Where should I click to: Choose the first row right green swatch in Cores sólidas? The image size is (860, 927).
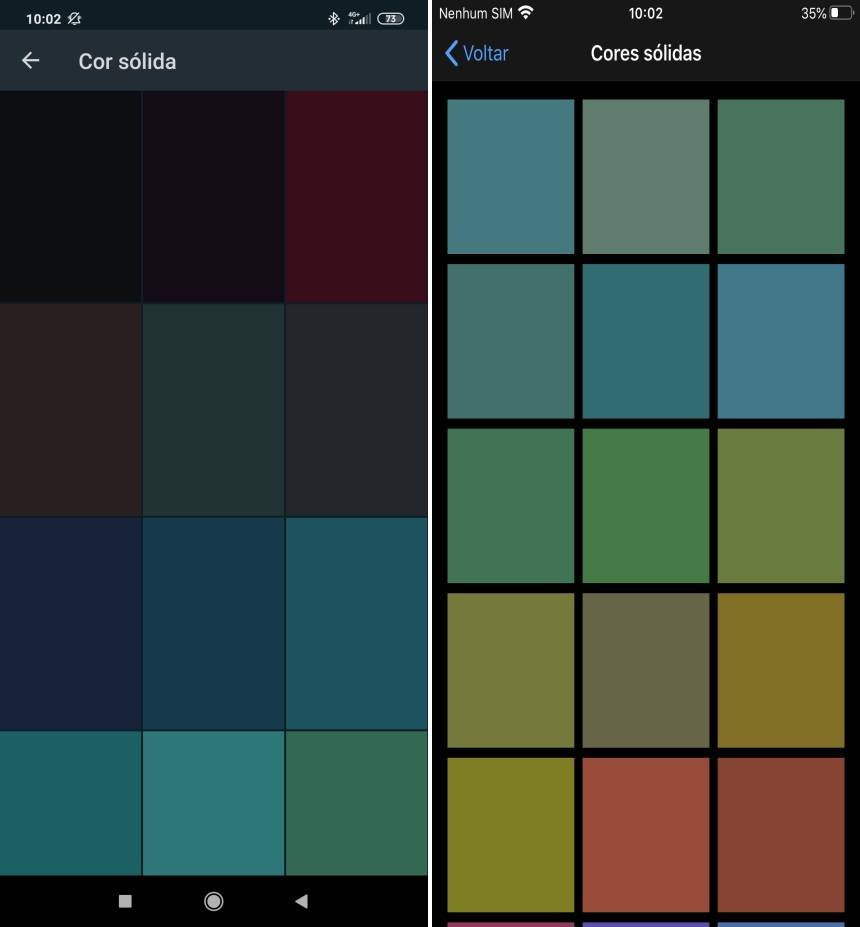(781, 176)
